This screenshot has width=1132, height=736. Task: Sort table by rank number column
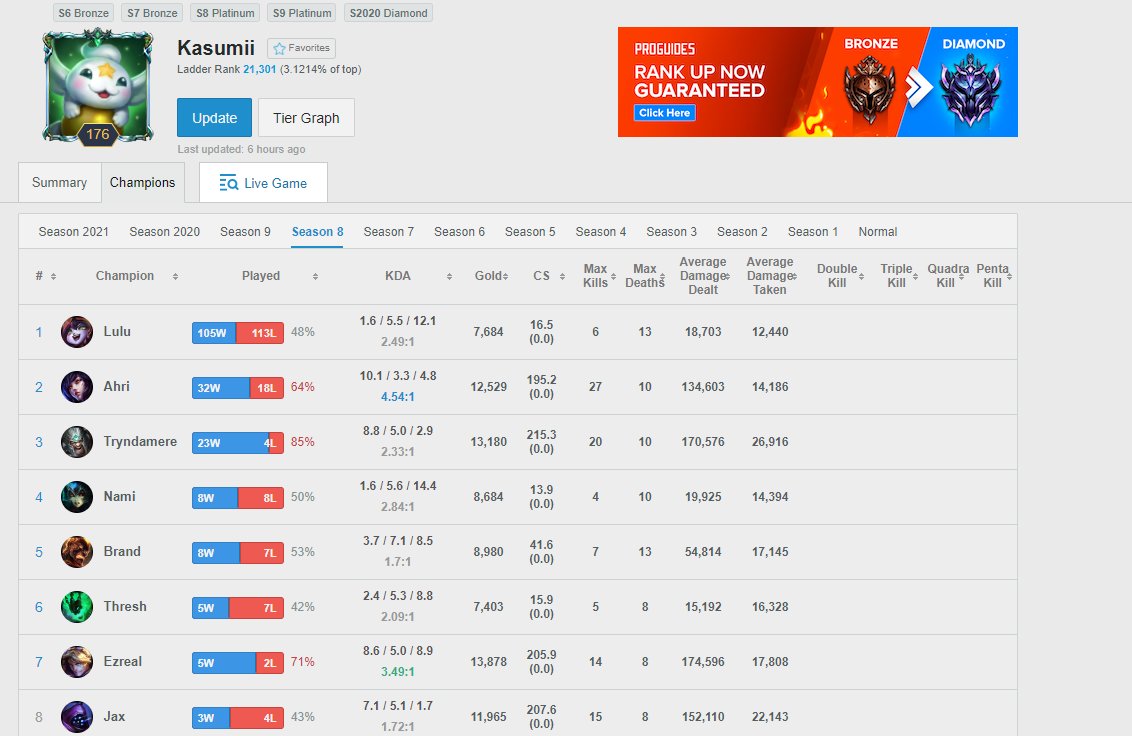coord(45,276)
